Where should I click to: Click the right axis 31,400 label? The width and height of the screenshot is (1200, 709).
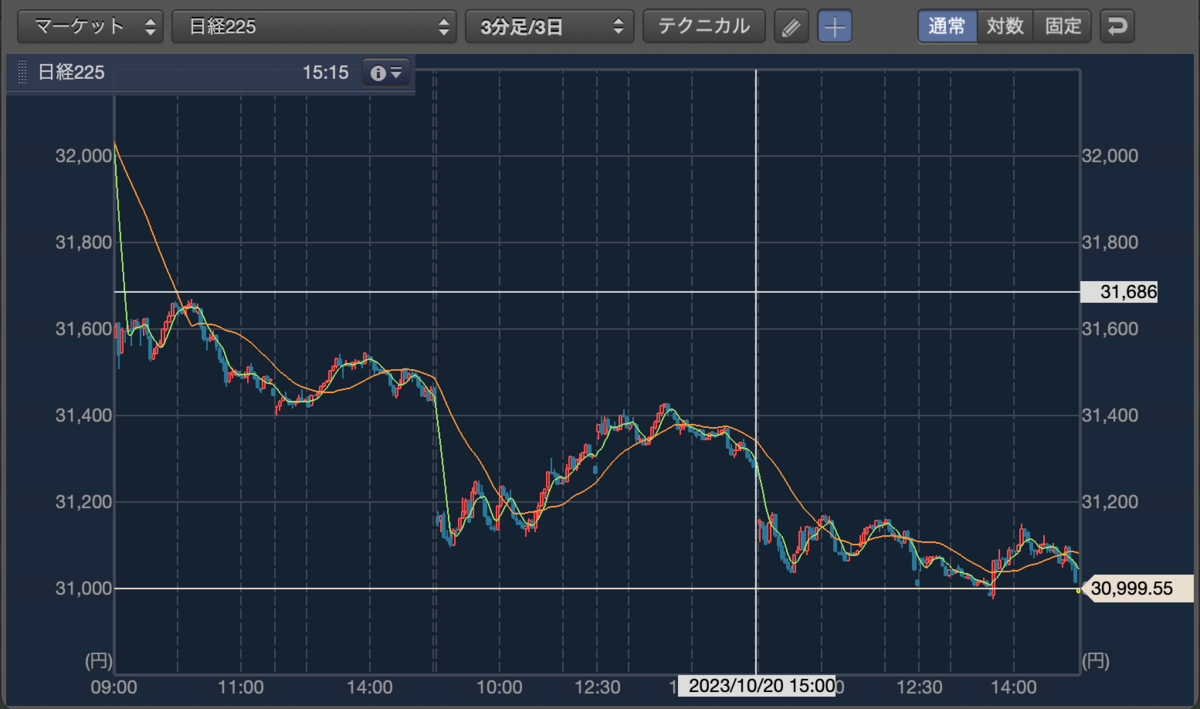click(x=1111, y=415)
